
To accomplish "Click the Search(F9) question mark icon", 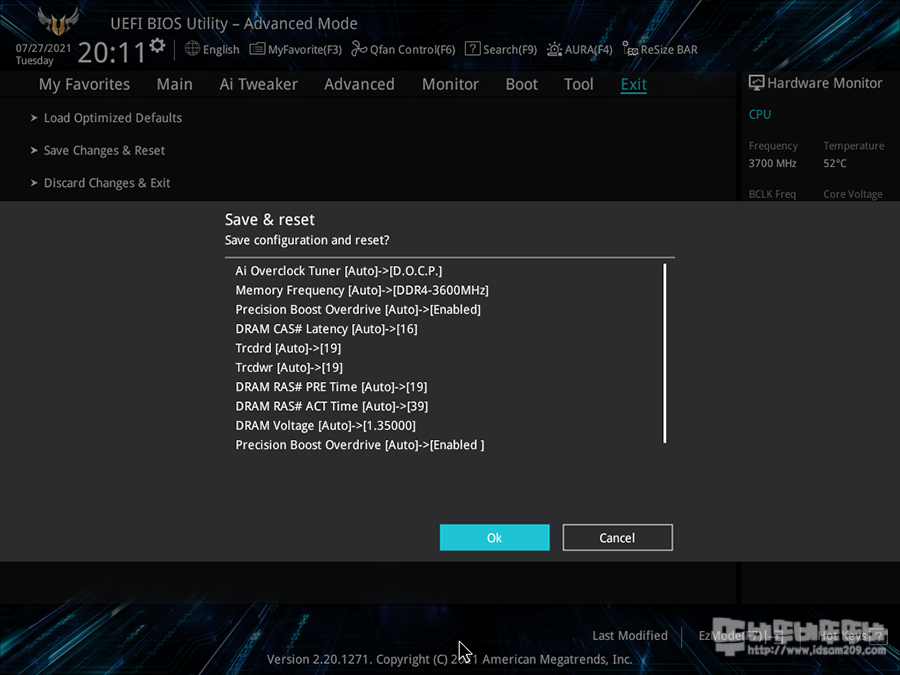I will (472, 49).
